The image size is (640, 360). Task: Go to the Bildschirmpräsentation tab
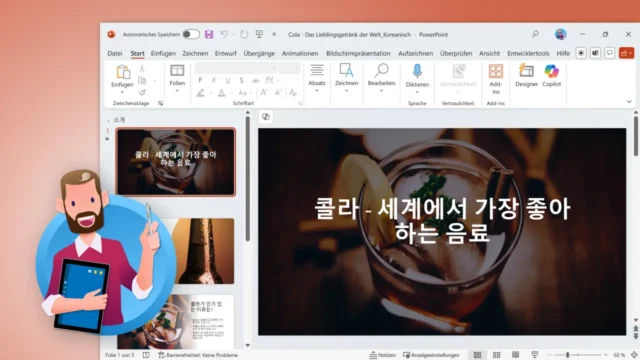(x=358, y=53)
